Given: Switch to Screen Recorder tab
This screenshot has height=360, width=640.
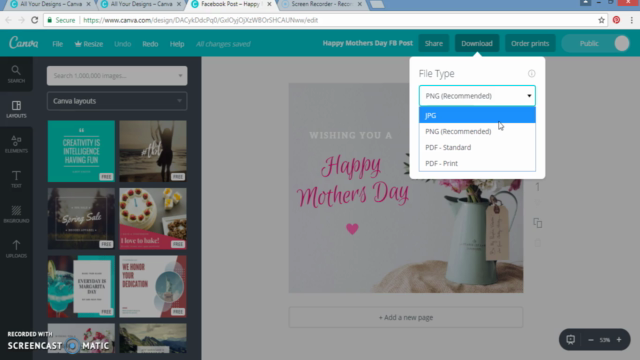Looking at the screenshot, I should coord(322,4).
